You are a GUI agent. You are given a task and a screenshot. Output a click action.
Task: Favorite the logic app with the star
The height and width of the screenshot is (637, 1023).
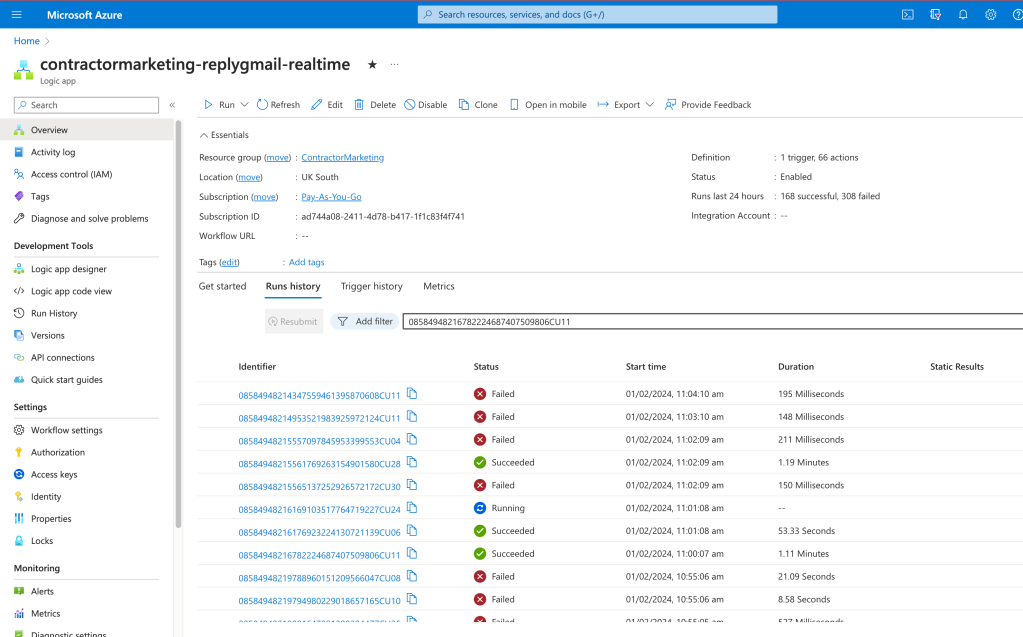pyautogui.click(x=372, y=64)
